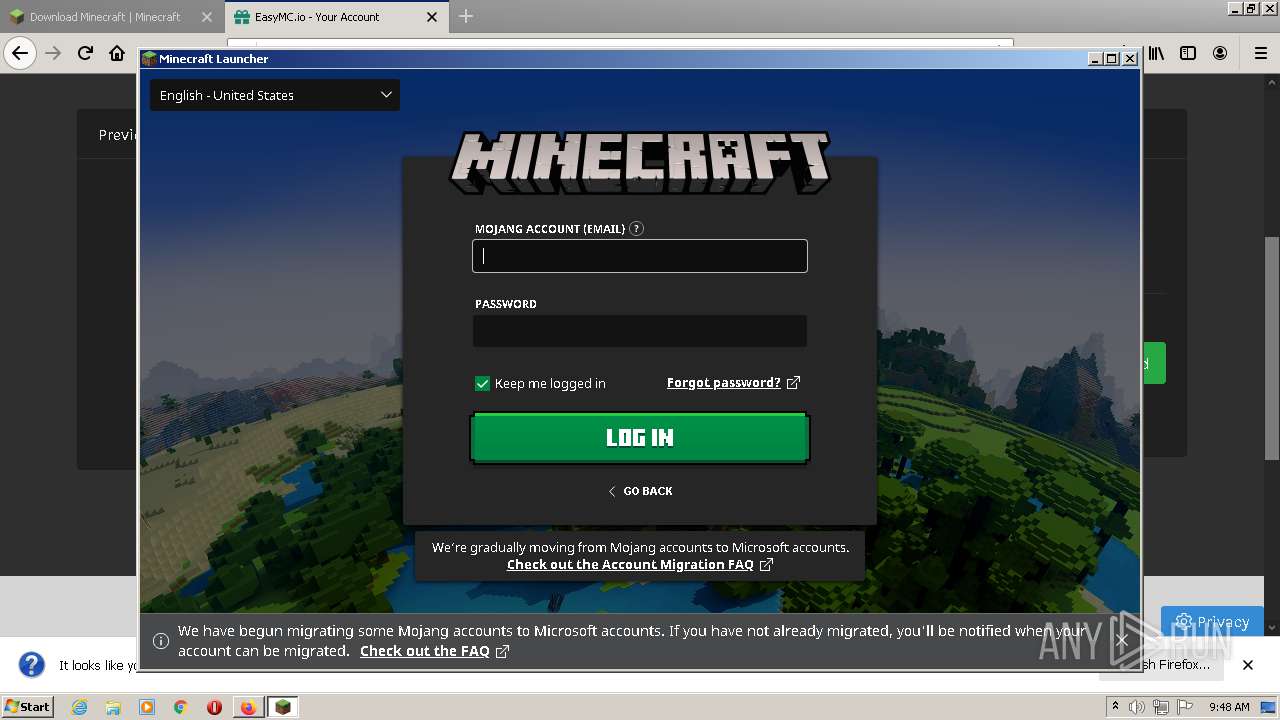Open the Windows Start menu
1280x720 pixels.
(x=27, y=706)
